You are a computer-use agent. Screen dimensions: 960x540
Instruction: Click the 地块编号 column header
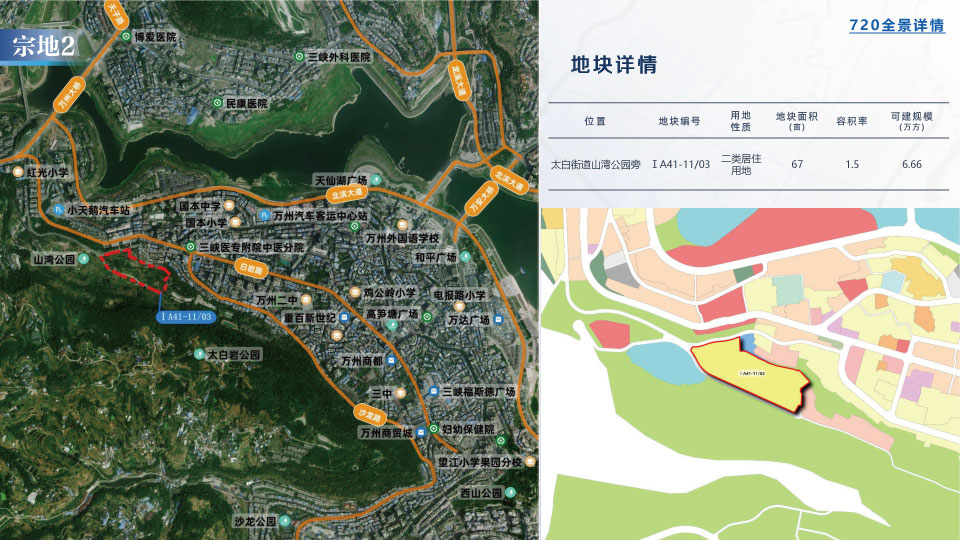point(679,121)
